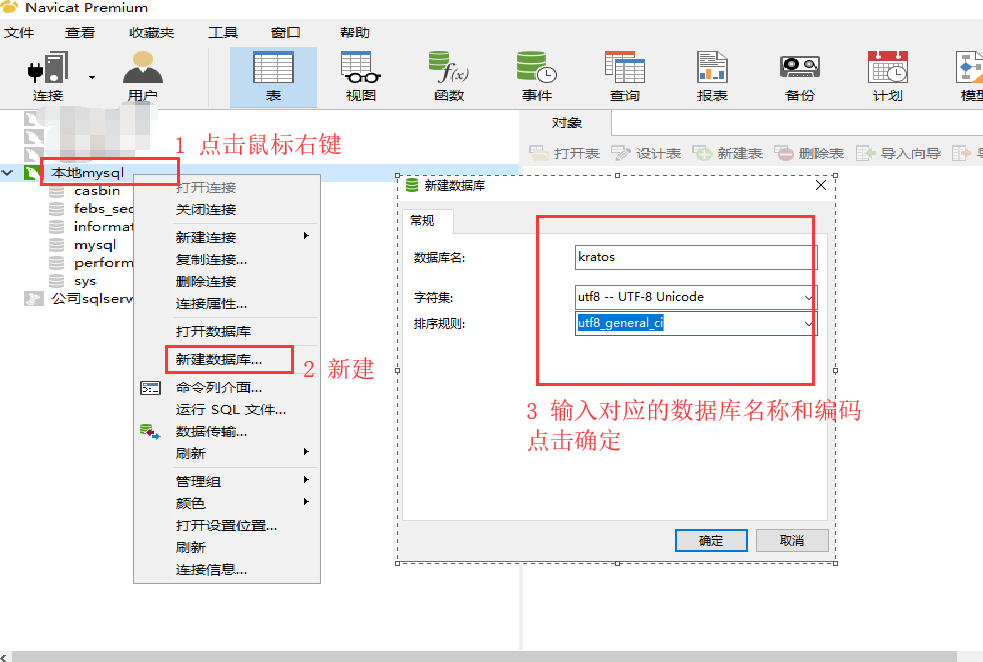Open the Query (查询) toolbar icon
983x662 pixels.
(x=624, y=77)
